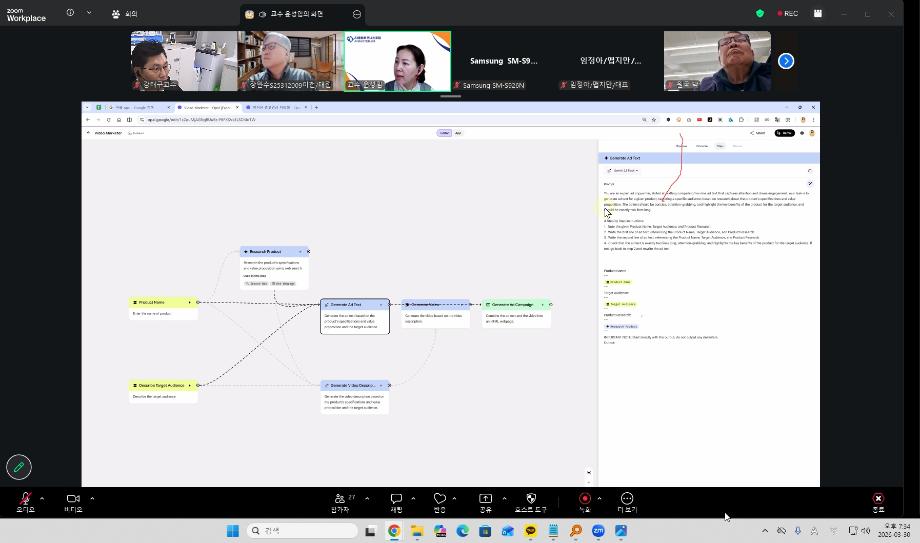
Task: Show next participants with blue arrow
Action: pyautogui.click(x=786, y=61)
